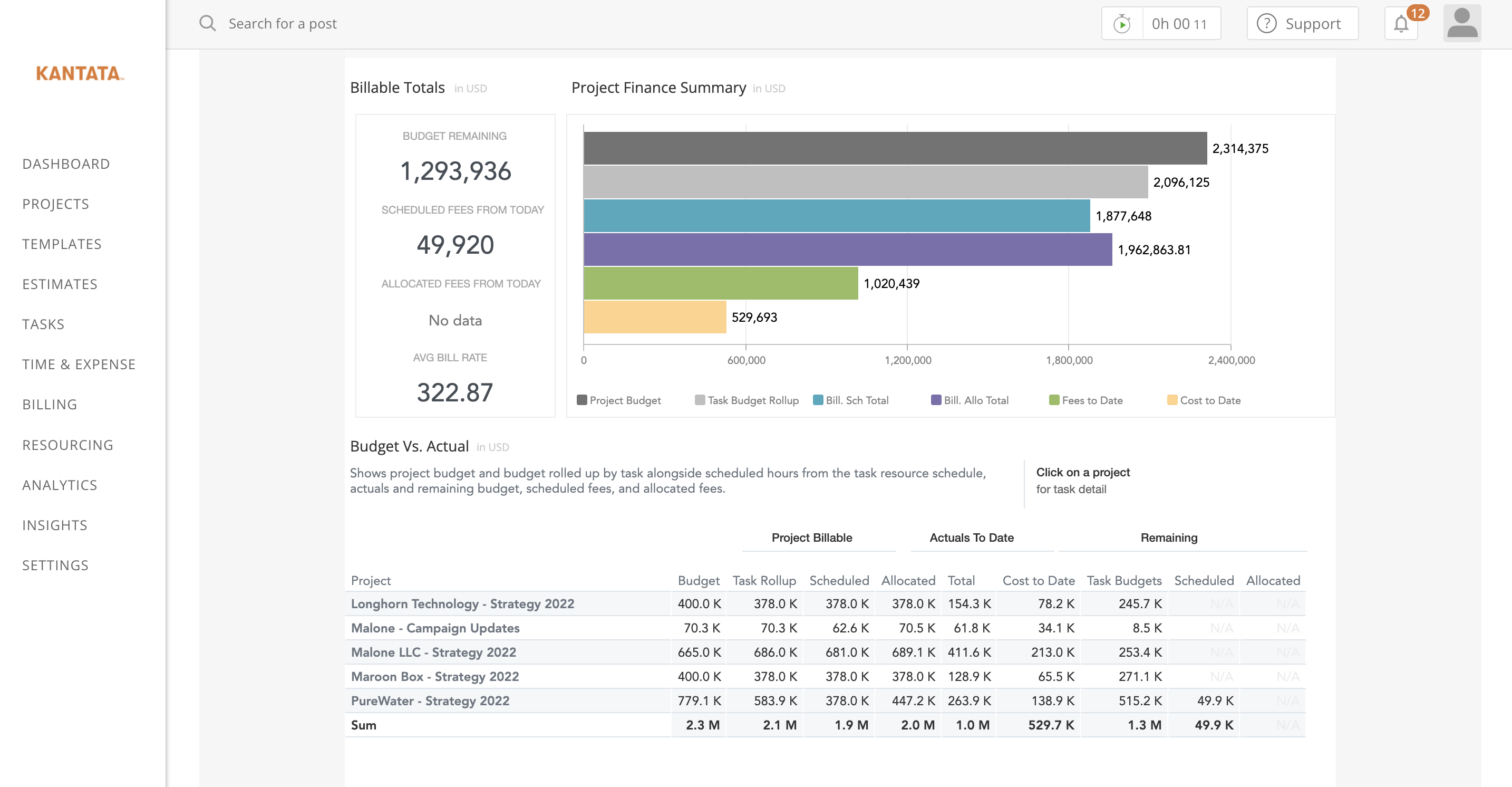Click the Support question mark icon
Viewport: 1512px width, 787px height.
pyautogui.click(x=1266, y=24)
